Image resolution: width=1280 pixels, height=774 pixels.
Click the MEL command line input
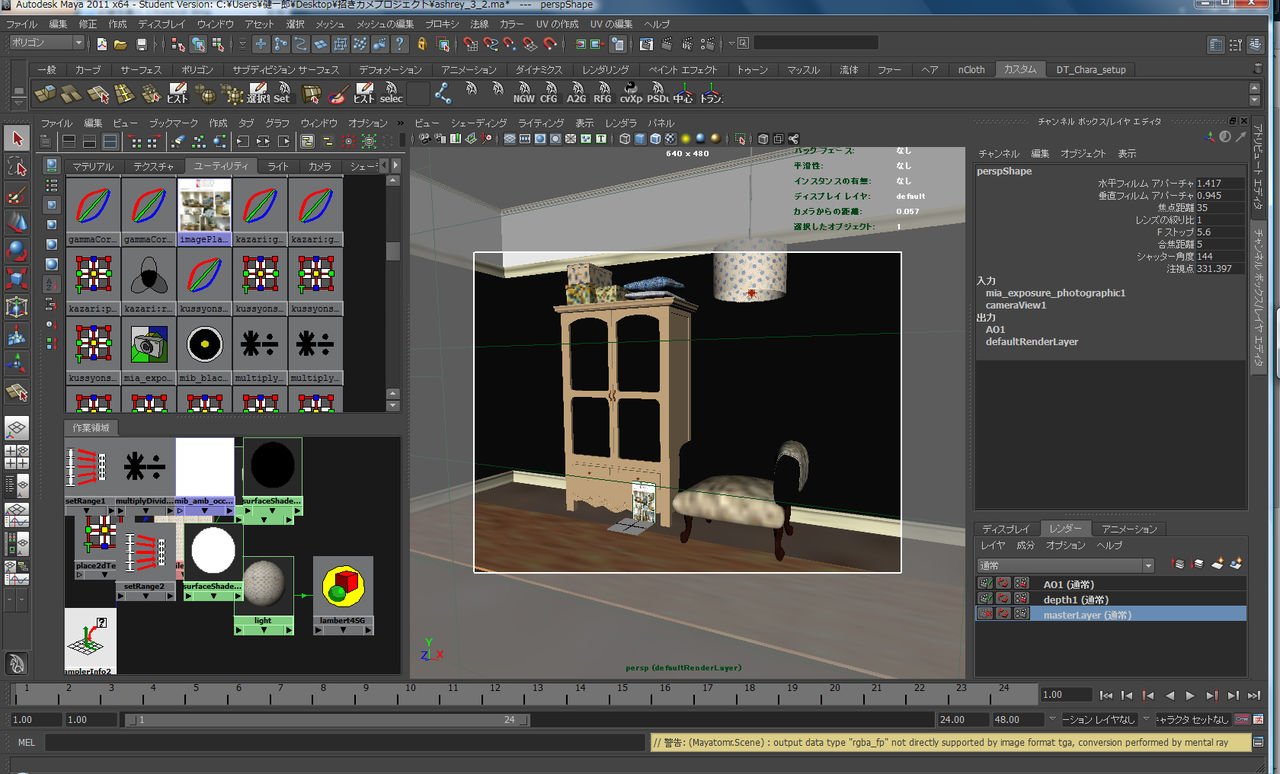(x=345, y=743)
